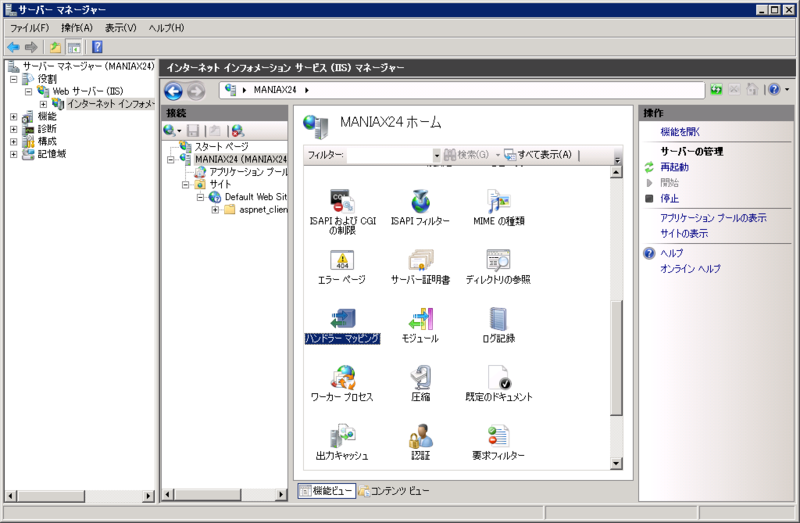Click the サイトの表示 link
Viewport: 800px width, 523px height.
tap(684, 234)
